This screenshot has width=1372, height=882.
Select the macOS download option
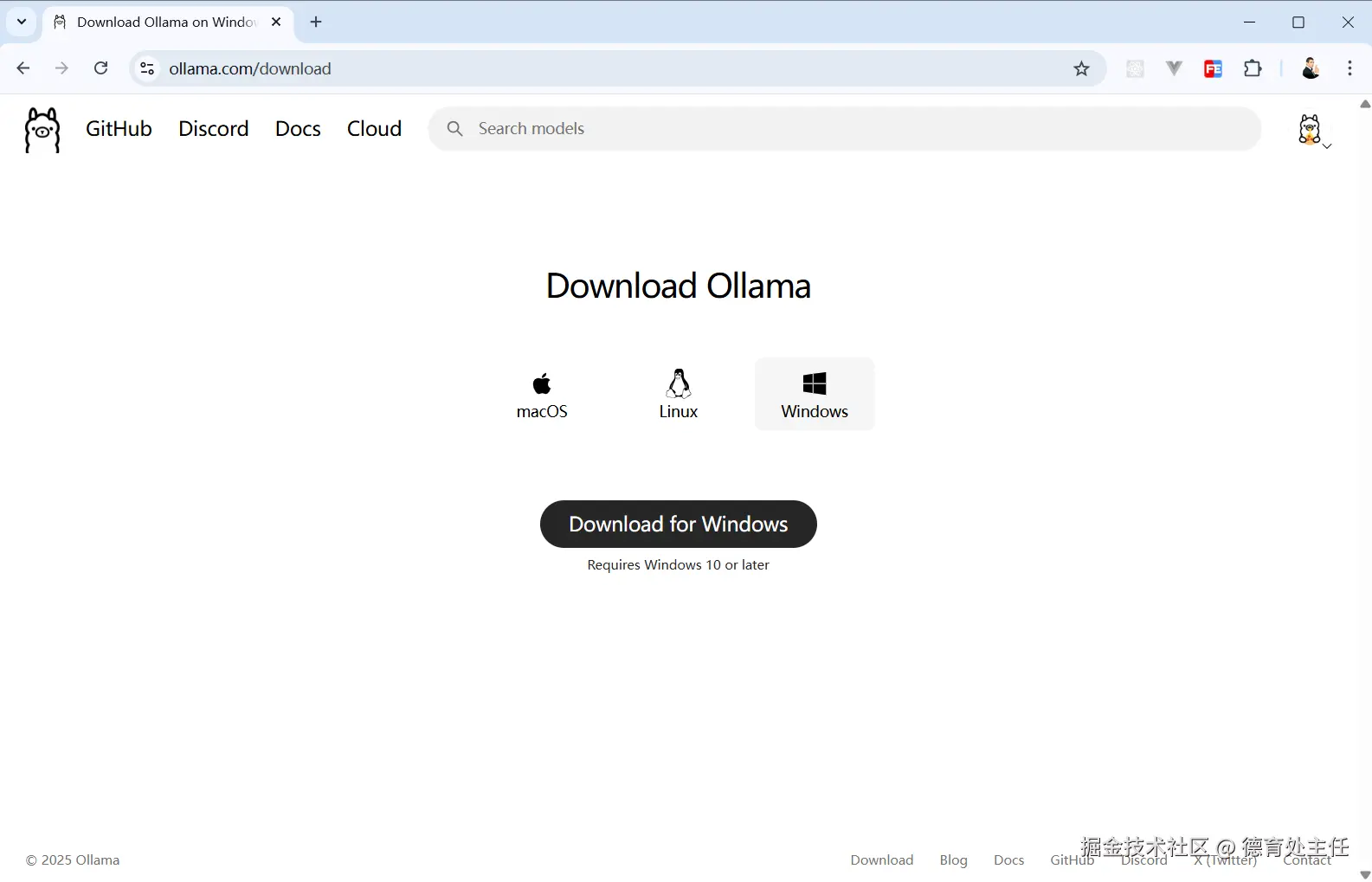point(542,394)
